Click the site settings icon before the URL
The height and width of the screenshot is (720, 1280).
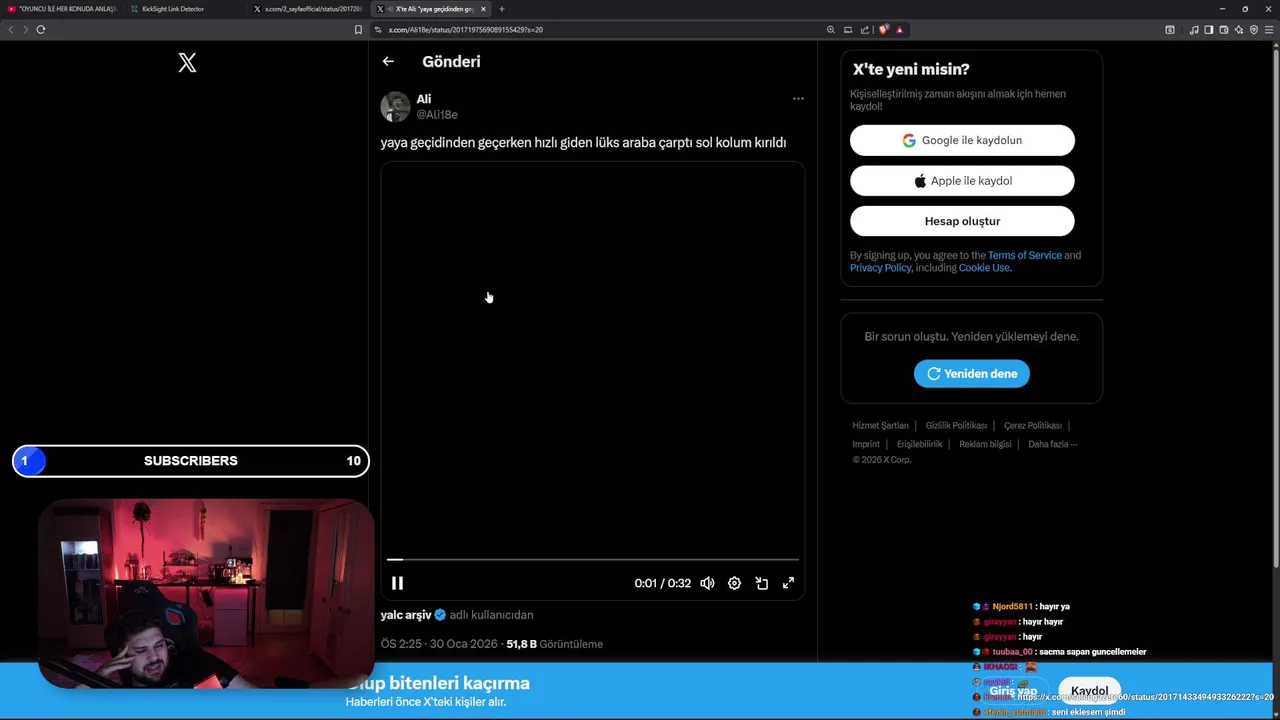click(378, 30)
